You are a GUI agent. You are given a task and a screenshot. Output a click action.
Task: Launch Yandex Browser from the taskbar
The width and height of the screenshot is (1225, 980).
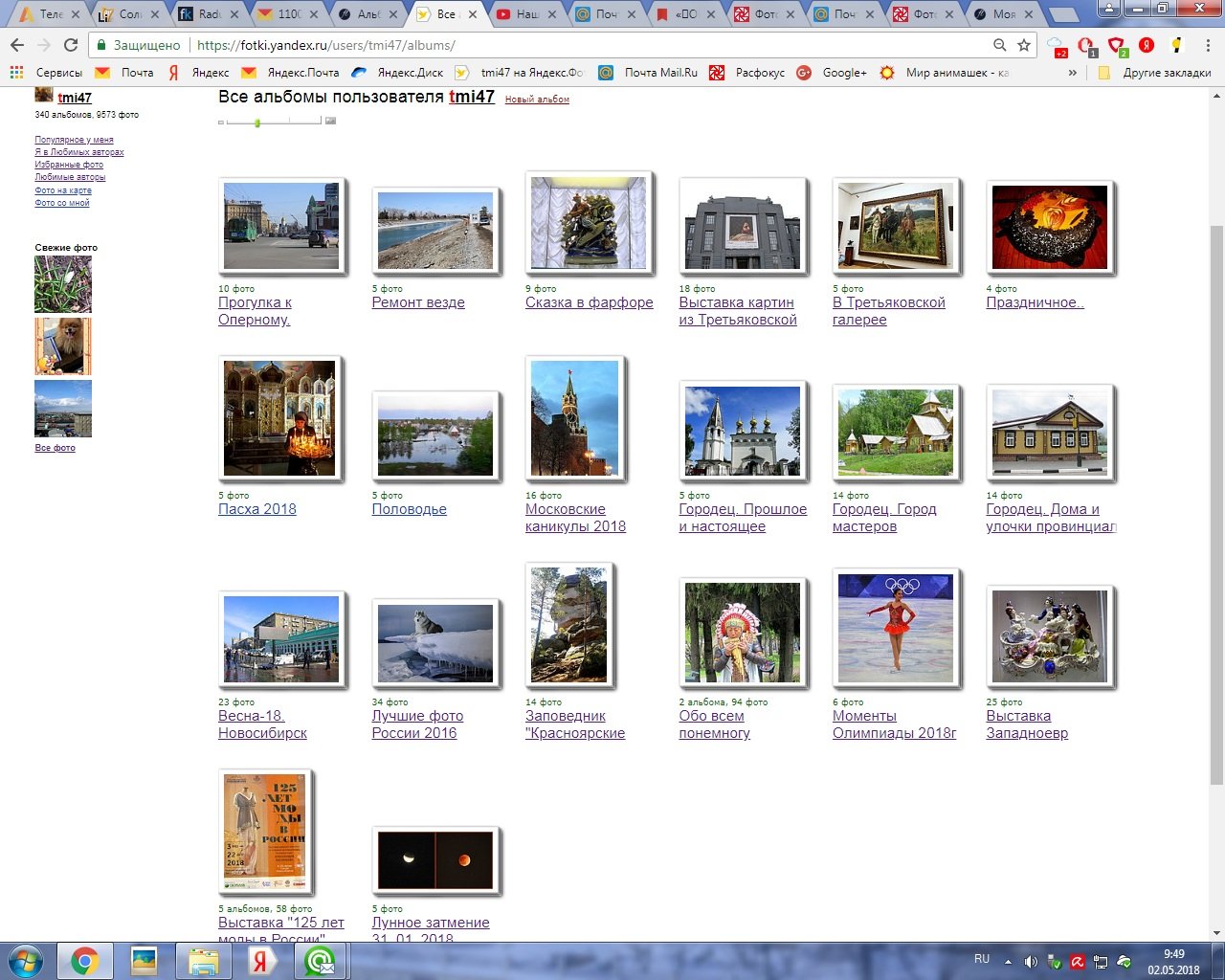(x=259, y=961)
